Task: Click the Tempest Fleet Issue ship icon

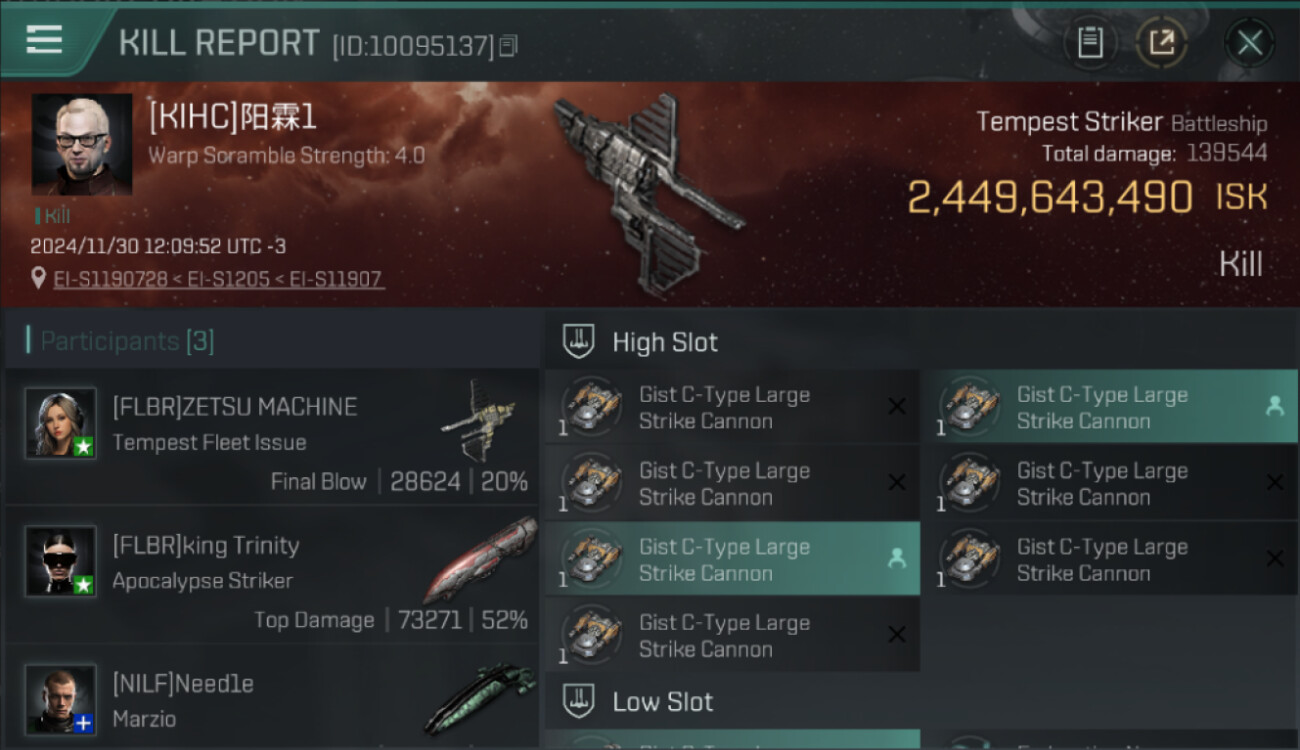Action: pyautogui.click(x=478, y=418)
